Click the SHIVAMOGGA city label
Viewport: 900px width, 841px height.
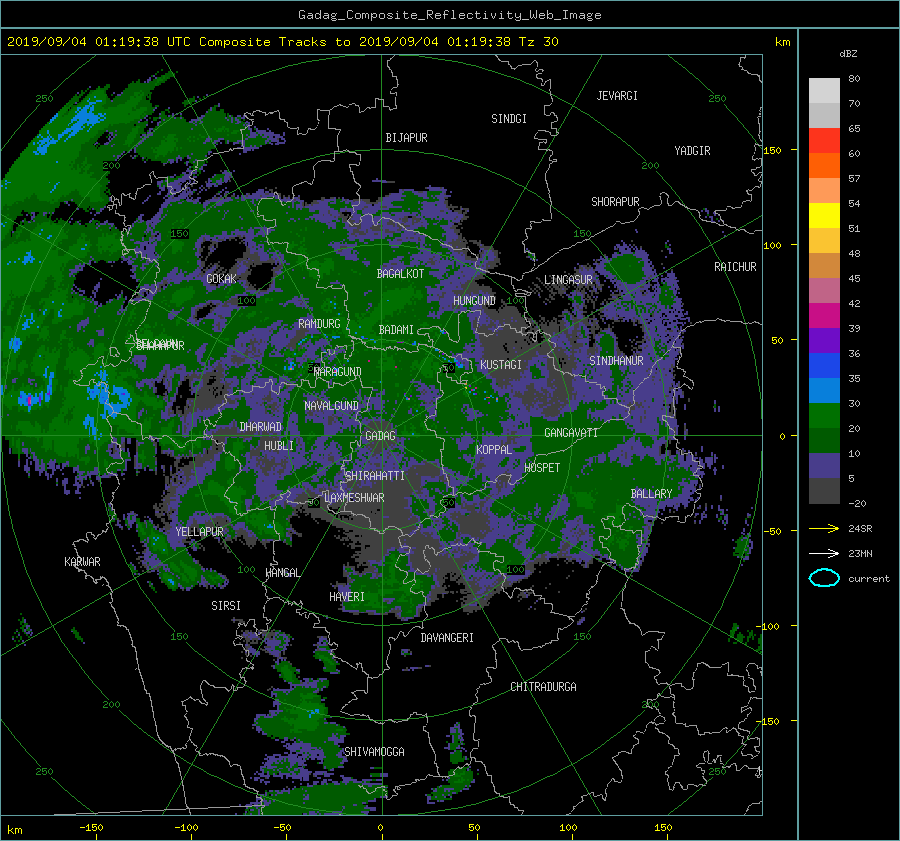374,752
